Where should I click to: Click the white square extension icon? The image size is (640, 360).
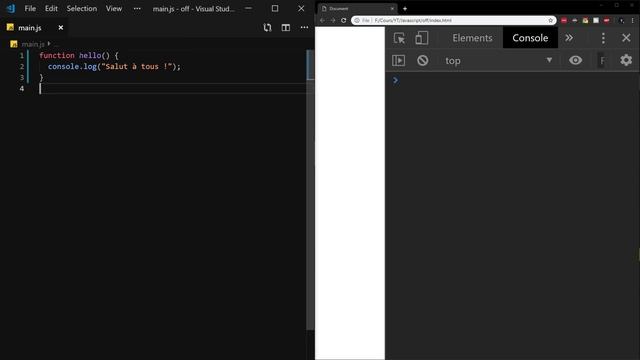click(x=596, y=20)
